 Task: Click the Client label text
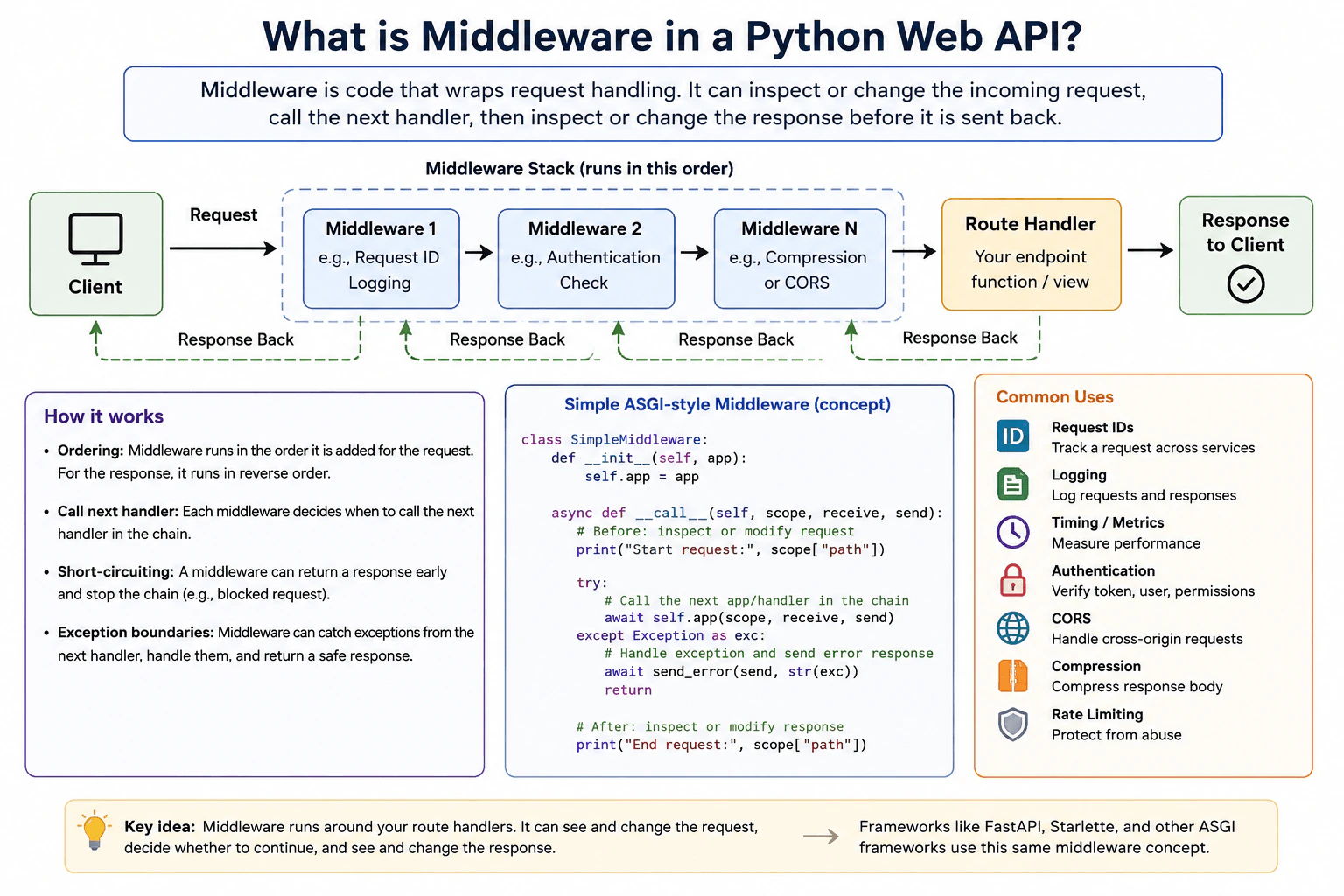[95, 287]
